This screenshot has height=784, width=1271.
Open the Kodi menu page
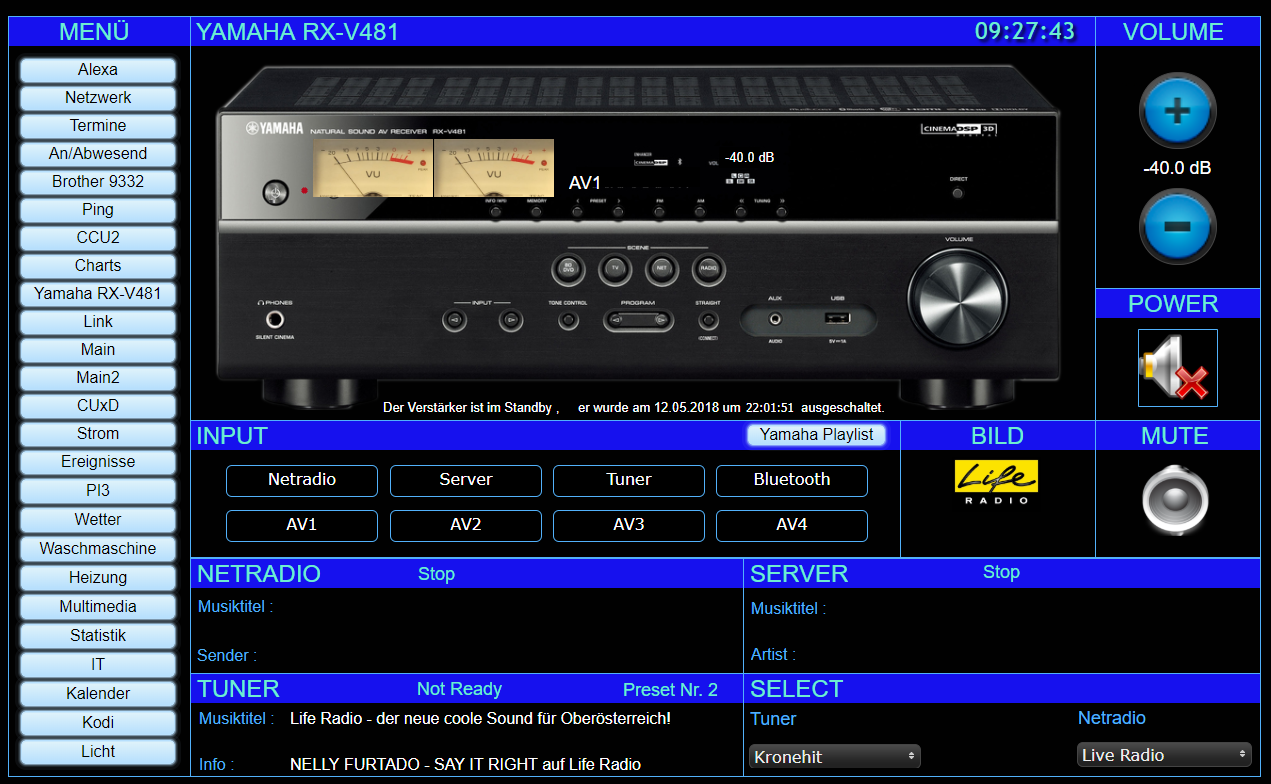(98, 723)
